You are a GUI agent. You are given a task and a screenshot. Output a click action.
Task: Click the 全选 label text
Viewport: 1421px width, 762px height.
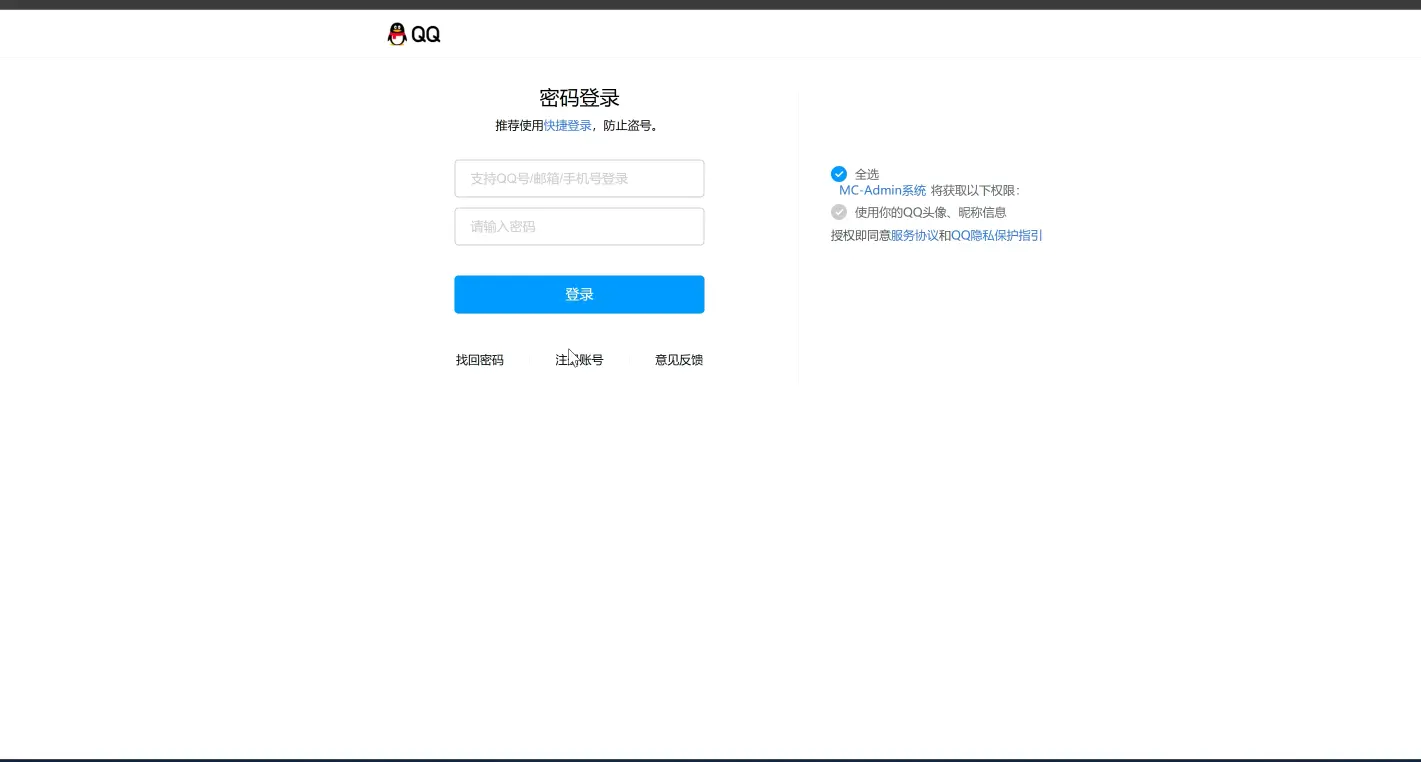tap(867, 175)
